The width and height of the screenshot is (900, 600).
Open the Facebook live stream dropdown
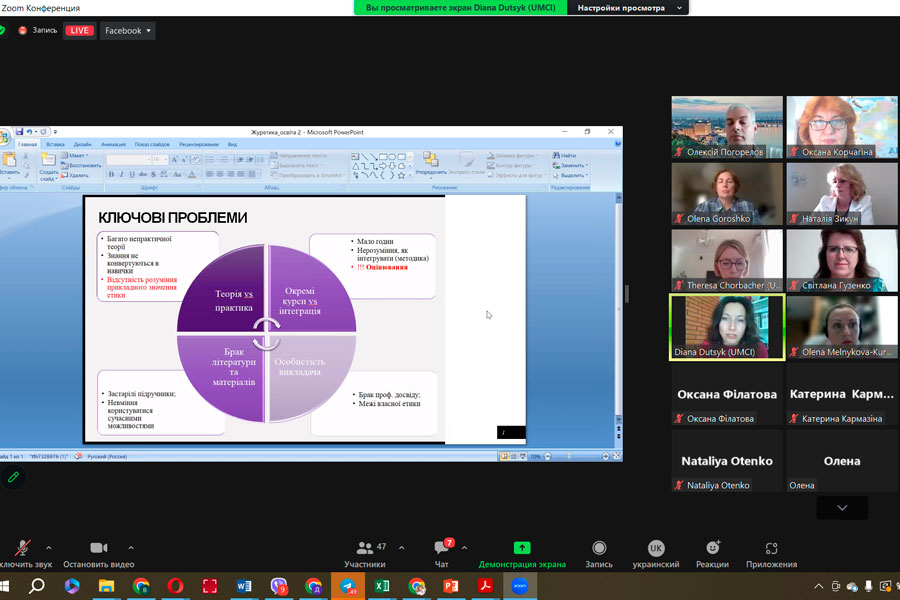pos(128,31)
